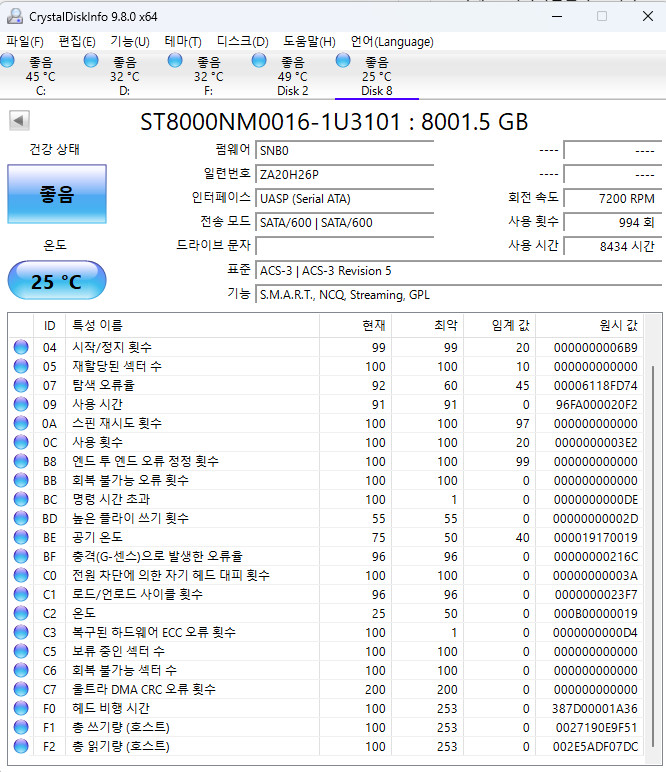
Task: Click the CrystalDiskInfo app icon in title bar
Action: [x=15, y=16]
